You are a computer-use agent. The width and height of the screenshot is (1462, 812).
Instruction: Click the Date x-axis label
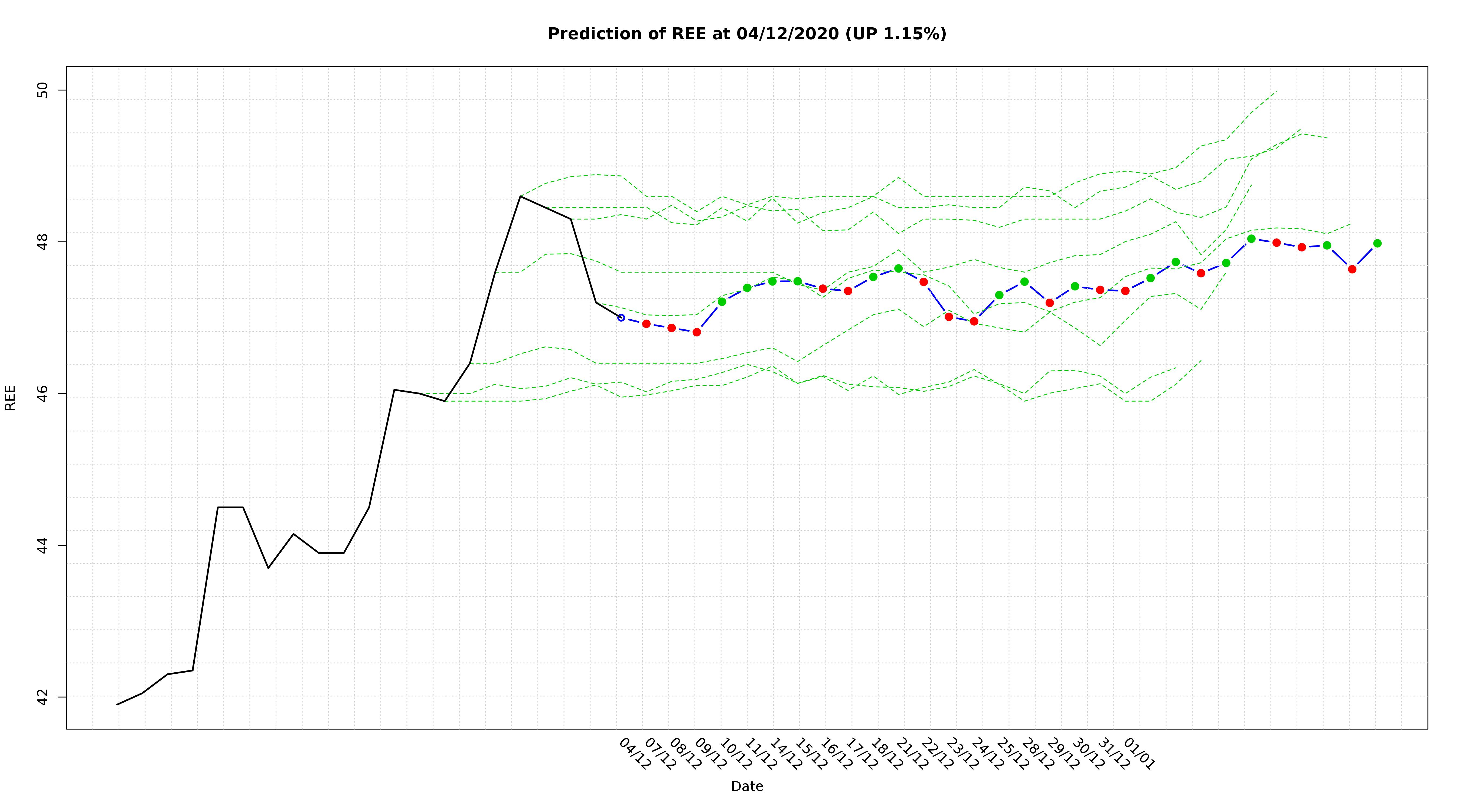747,787
